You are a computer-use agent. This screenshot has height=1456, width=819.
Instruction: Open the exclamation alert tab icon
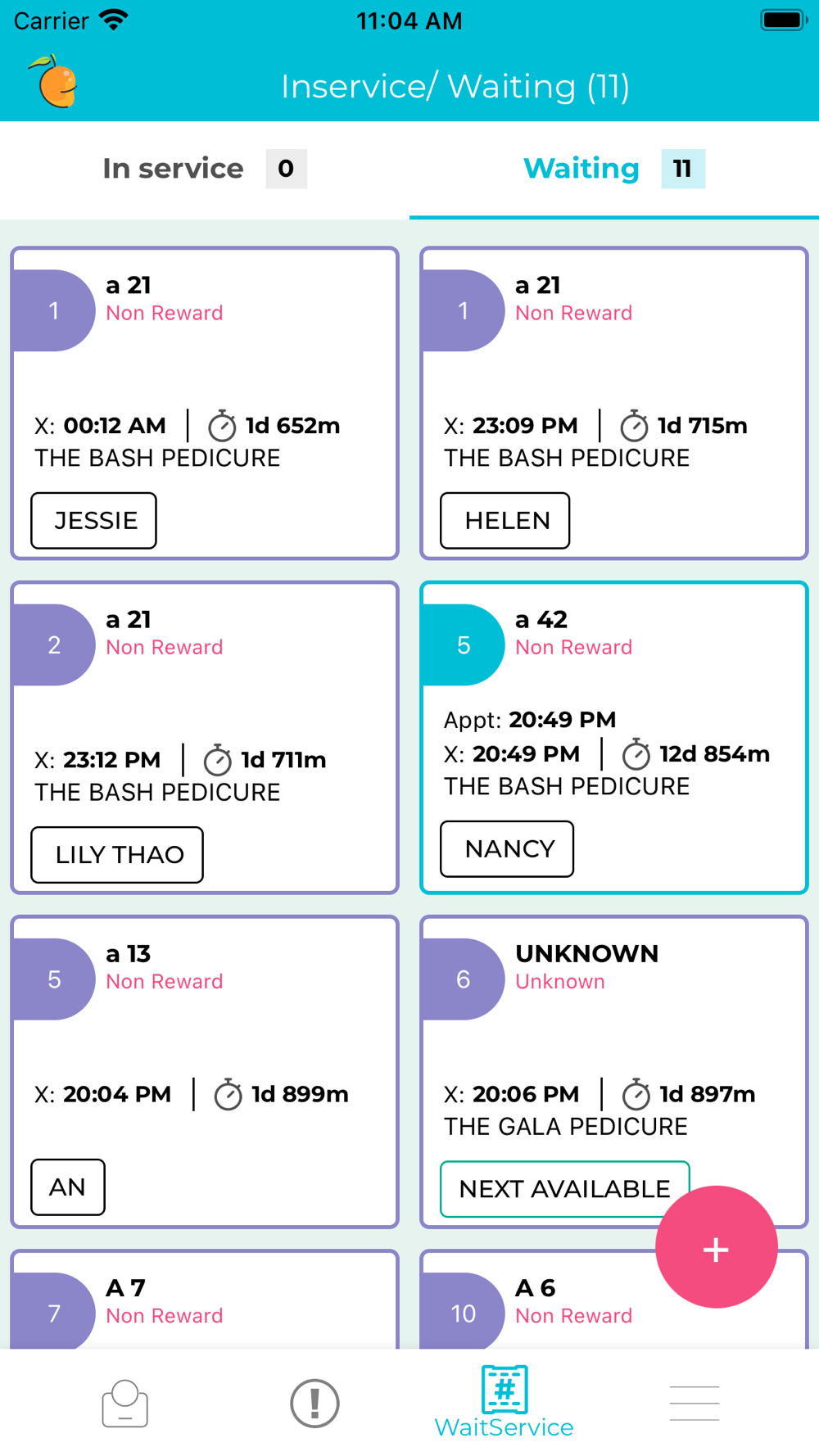coord(314,1404)
